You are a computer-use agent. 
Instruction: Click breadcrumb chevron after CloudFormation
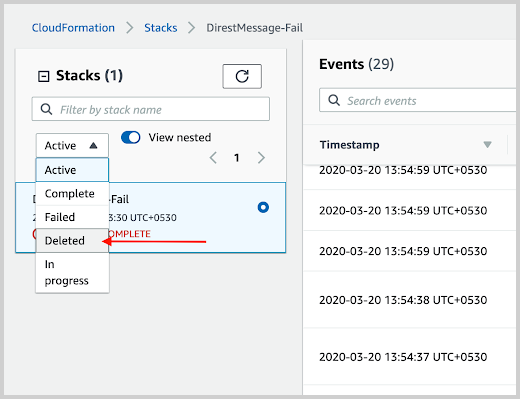pyautogui.click(x=129, y=28)
